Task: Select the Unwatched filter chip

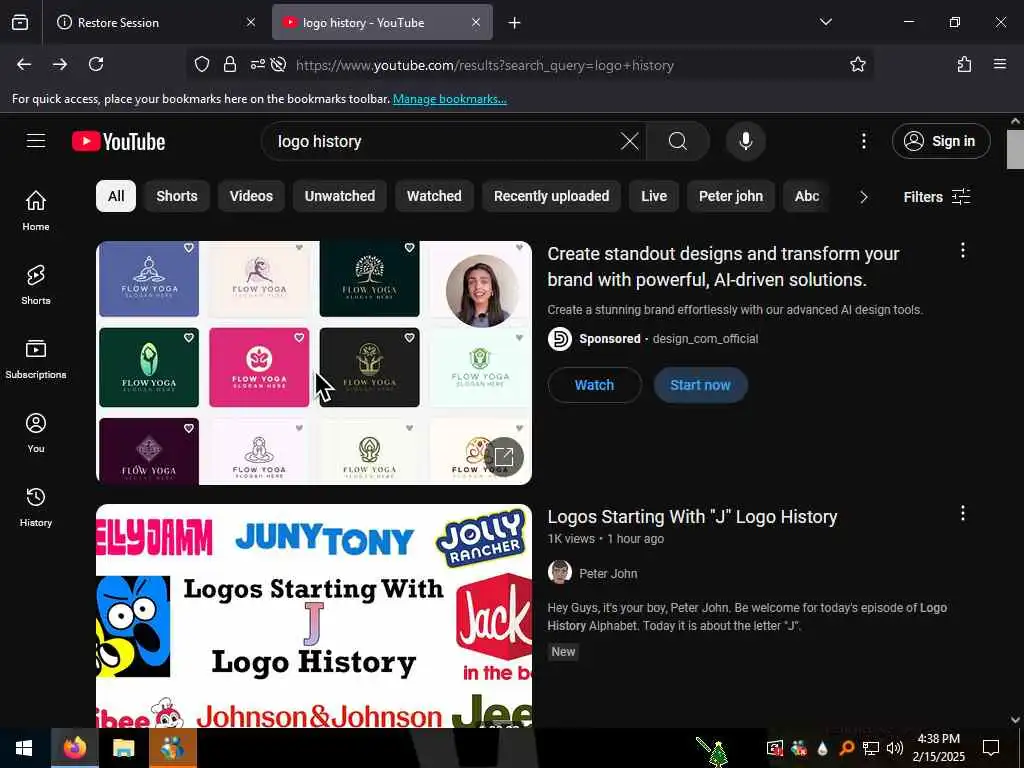Action: click(340, 196)
